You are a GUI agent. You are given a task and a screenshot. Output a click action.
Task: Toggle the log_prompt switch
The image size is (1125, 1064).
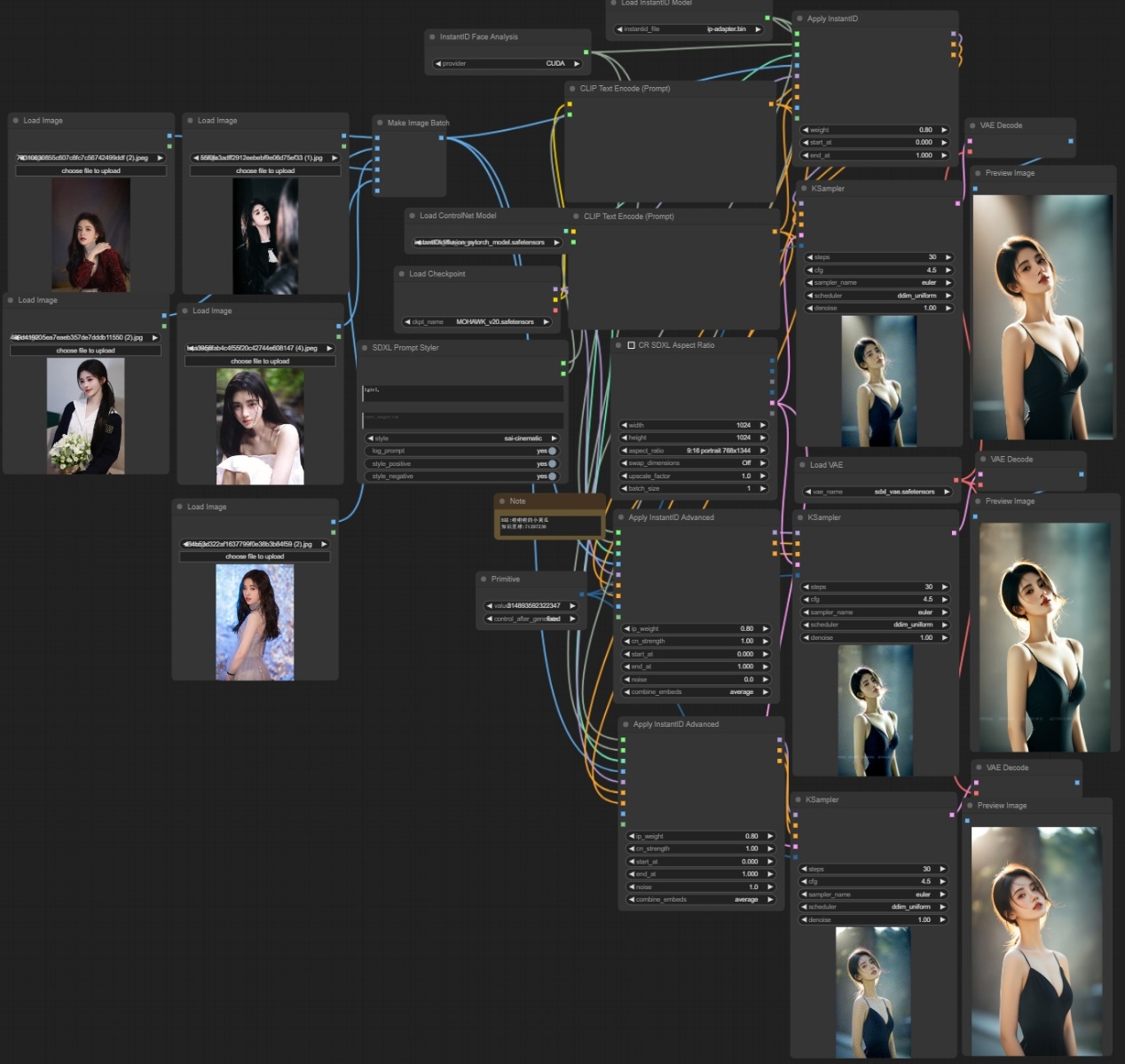coord(552,451)
